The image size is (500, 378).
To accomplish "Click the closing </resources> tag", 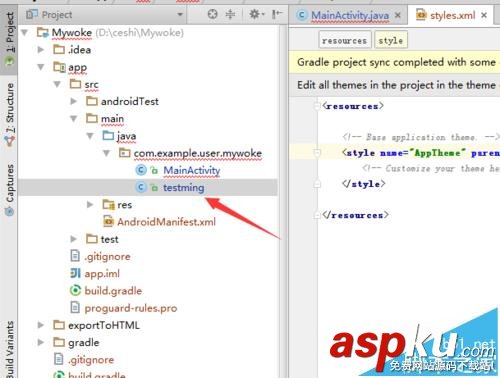I will coord(355,215).
